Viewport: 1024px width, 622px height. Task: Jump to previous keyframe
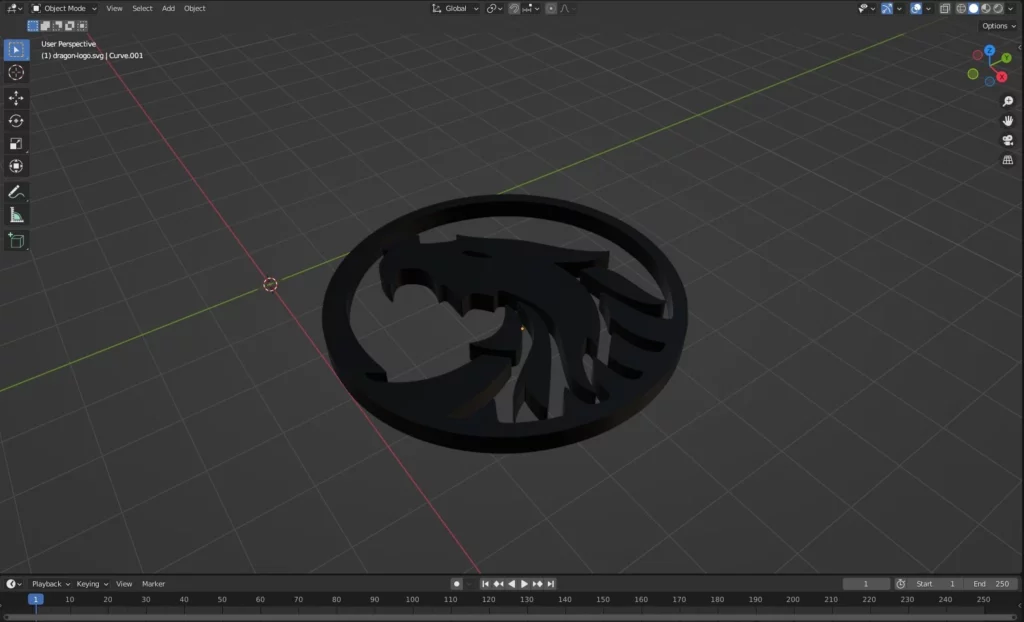tap(498, 584)
